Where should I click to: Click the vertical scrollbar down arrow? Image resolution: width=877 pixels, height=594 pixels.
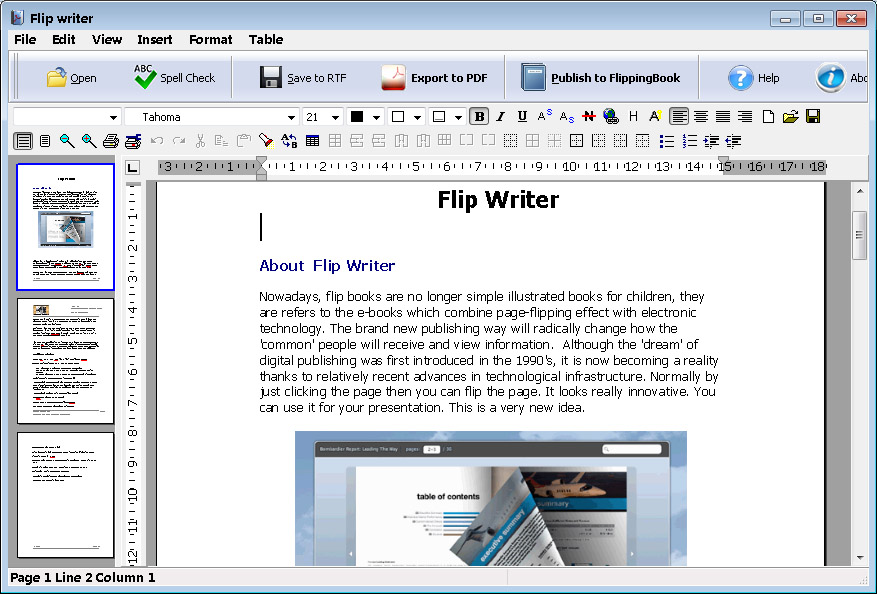860,558
